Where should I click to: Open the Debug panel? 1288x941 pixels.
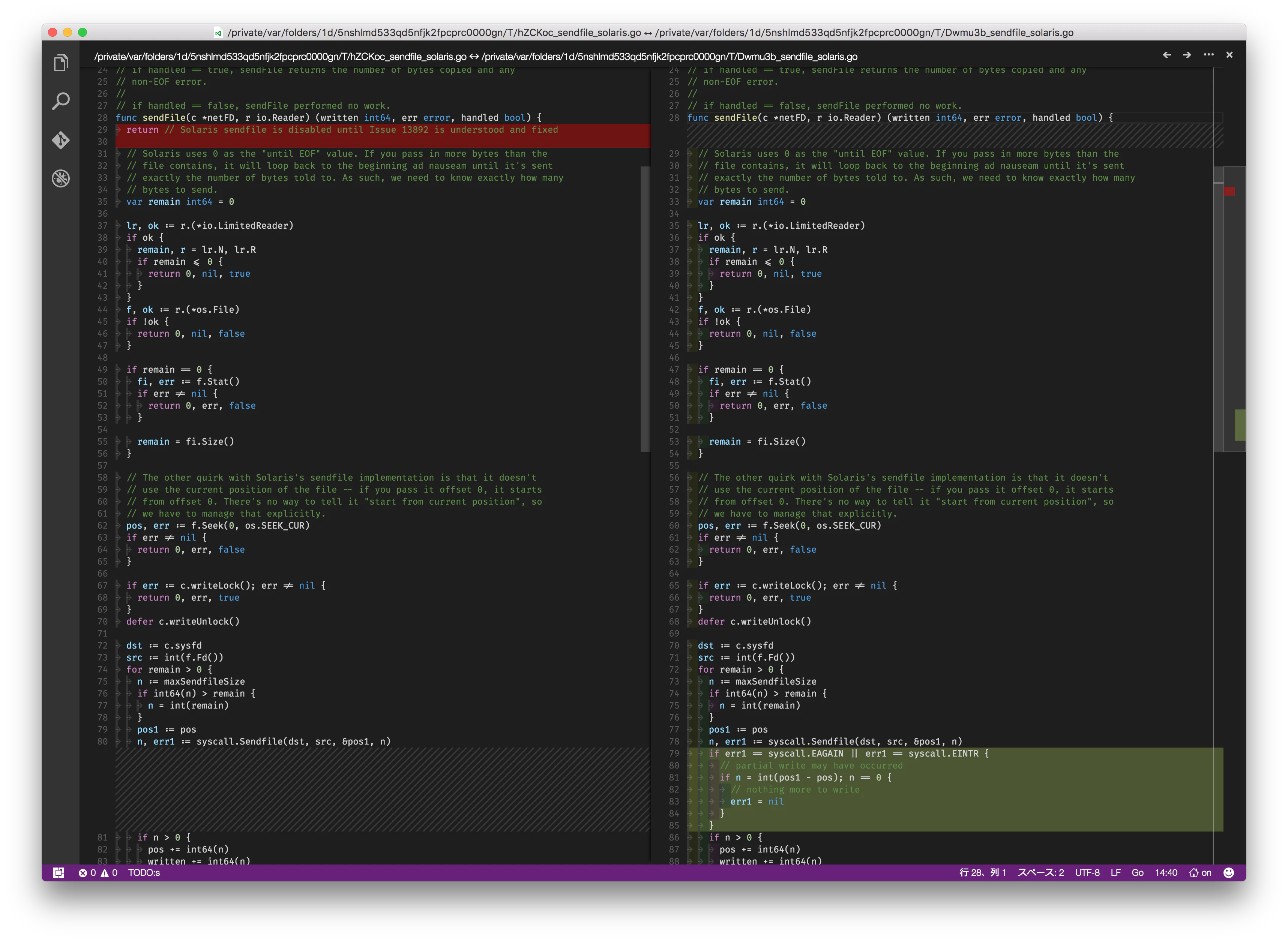pos(60,178)
